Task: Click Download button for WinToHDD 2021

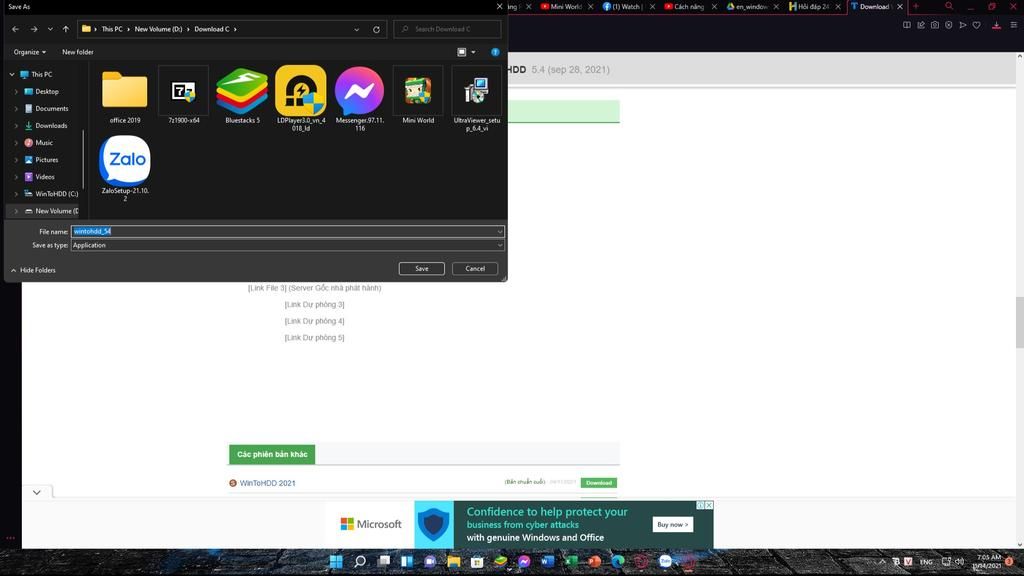Action: pyautogui.click(x=599, y=483)
